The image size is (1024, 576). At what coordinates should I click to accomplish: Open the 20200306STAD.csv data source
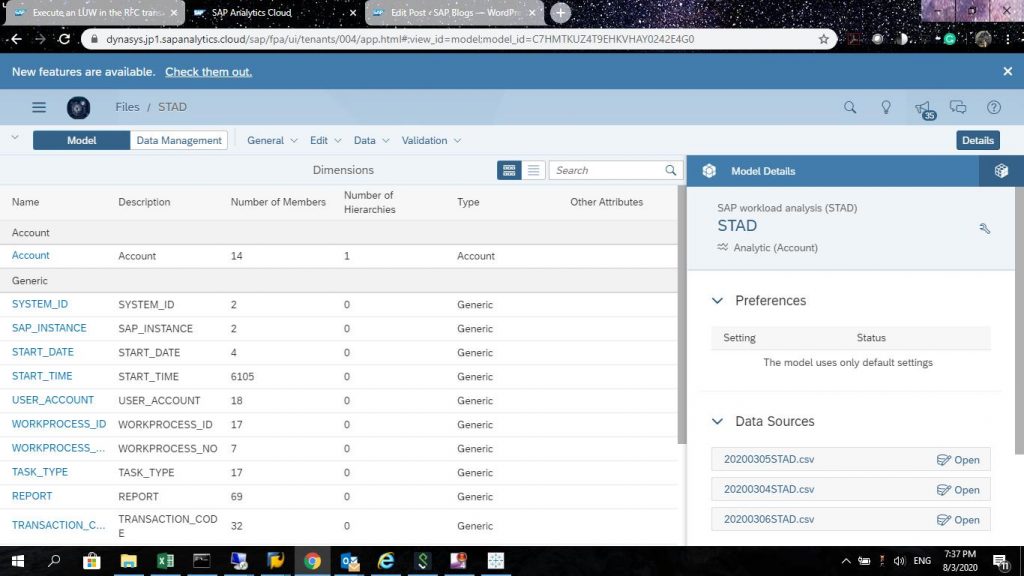[x=958, y=520]
